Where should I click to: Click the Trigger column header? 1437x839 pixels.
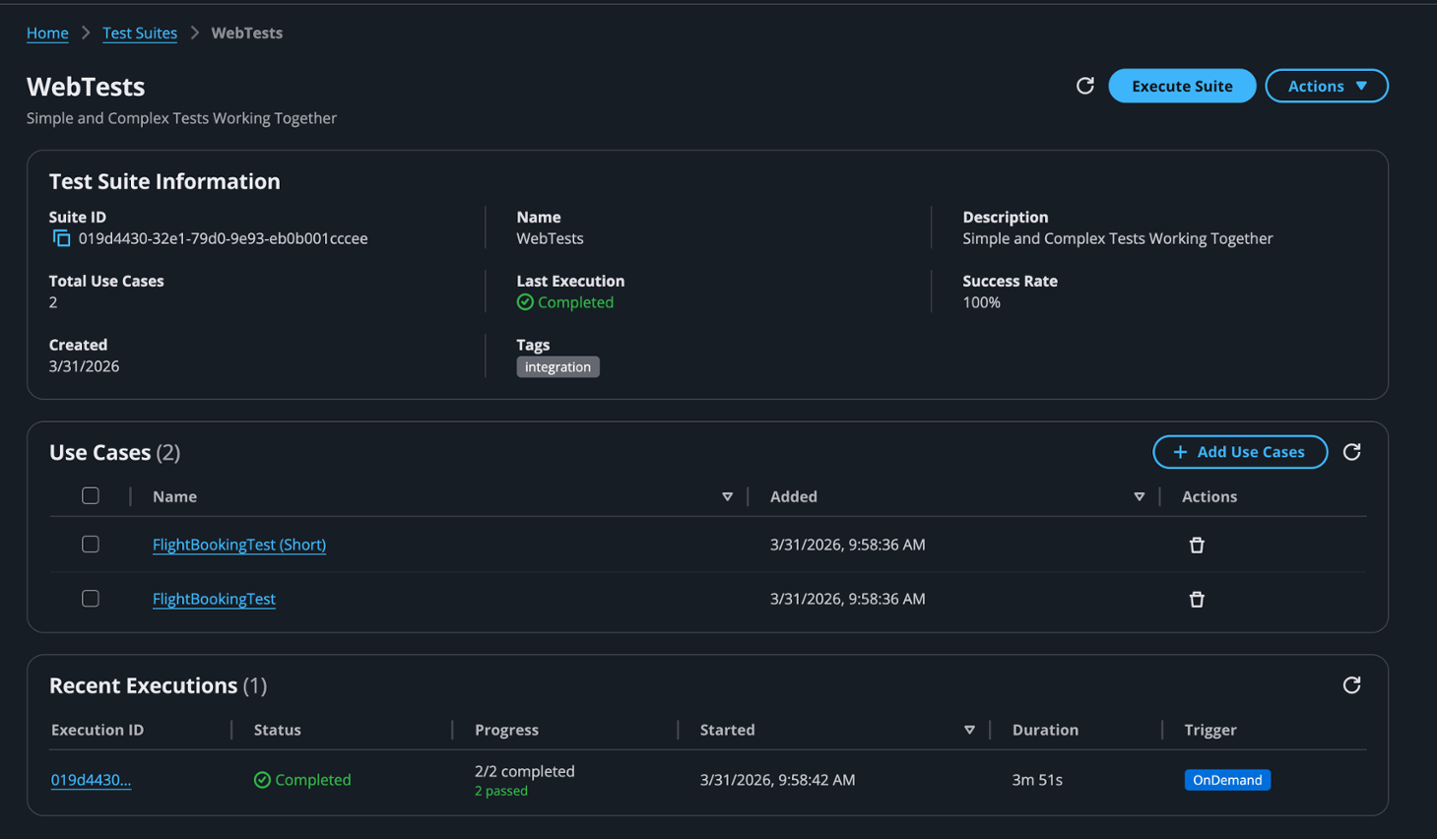1210,730
